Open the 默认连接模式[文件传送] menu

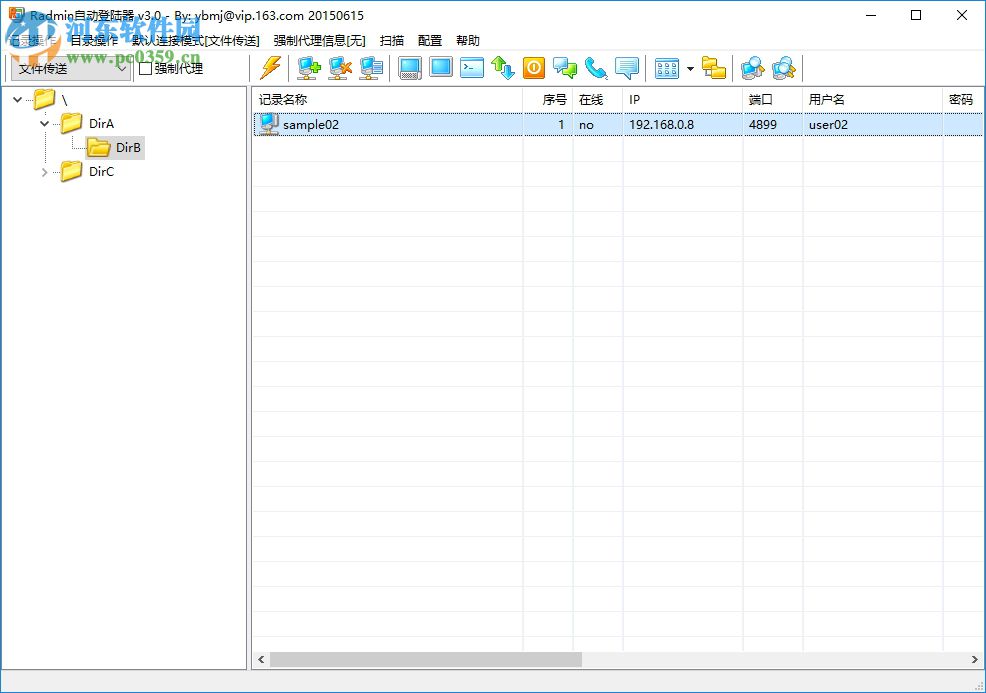point(196,40)
